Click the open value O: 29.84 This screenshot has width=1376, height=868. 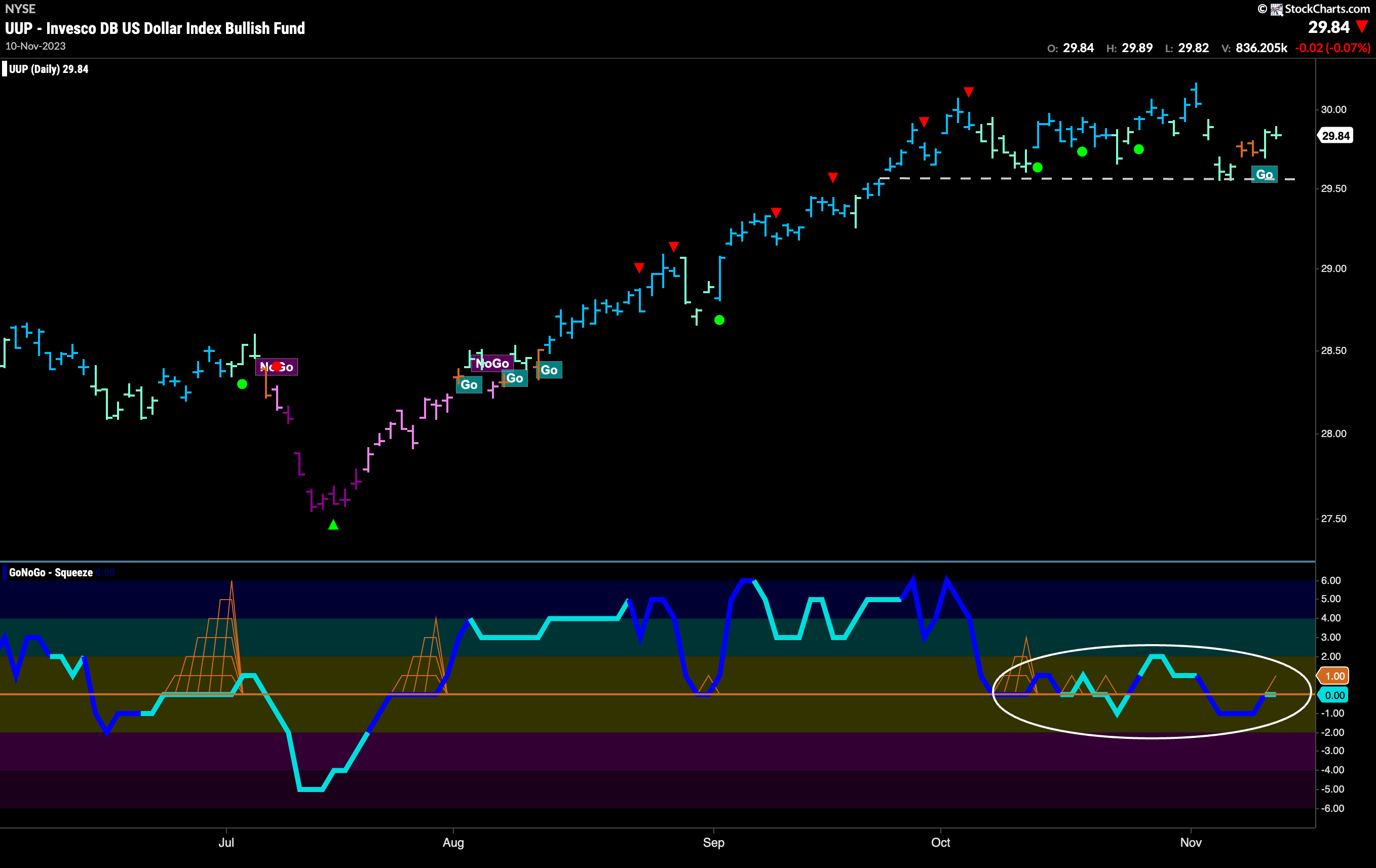tap(1071, 48)
